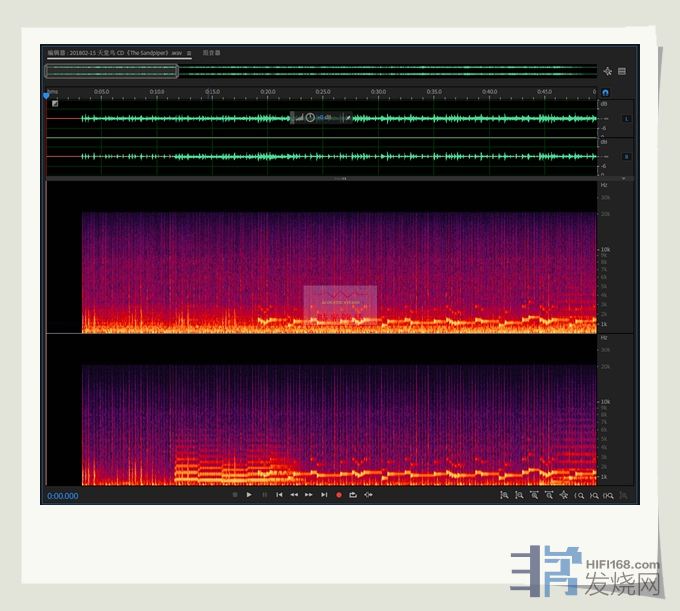Click the first zoom button in the zoom toolbar
This screenshot has width=680, height=611.
[x=504, y=495]
